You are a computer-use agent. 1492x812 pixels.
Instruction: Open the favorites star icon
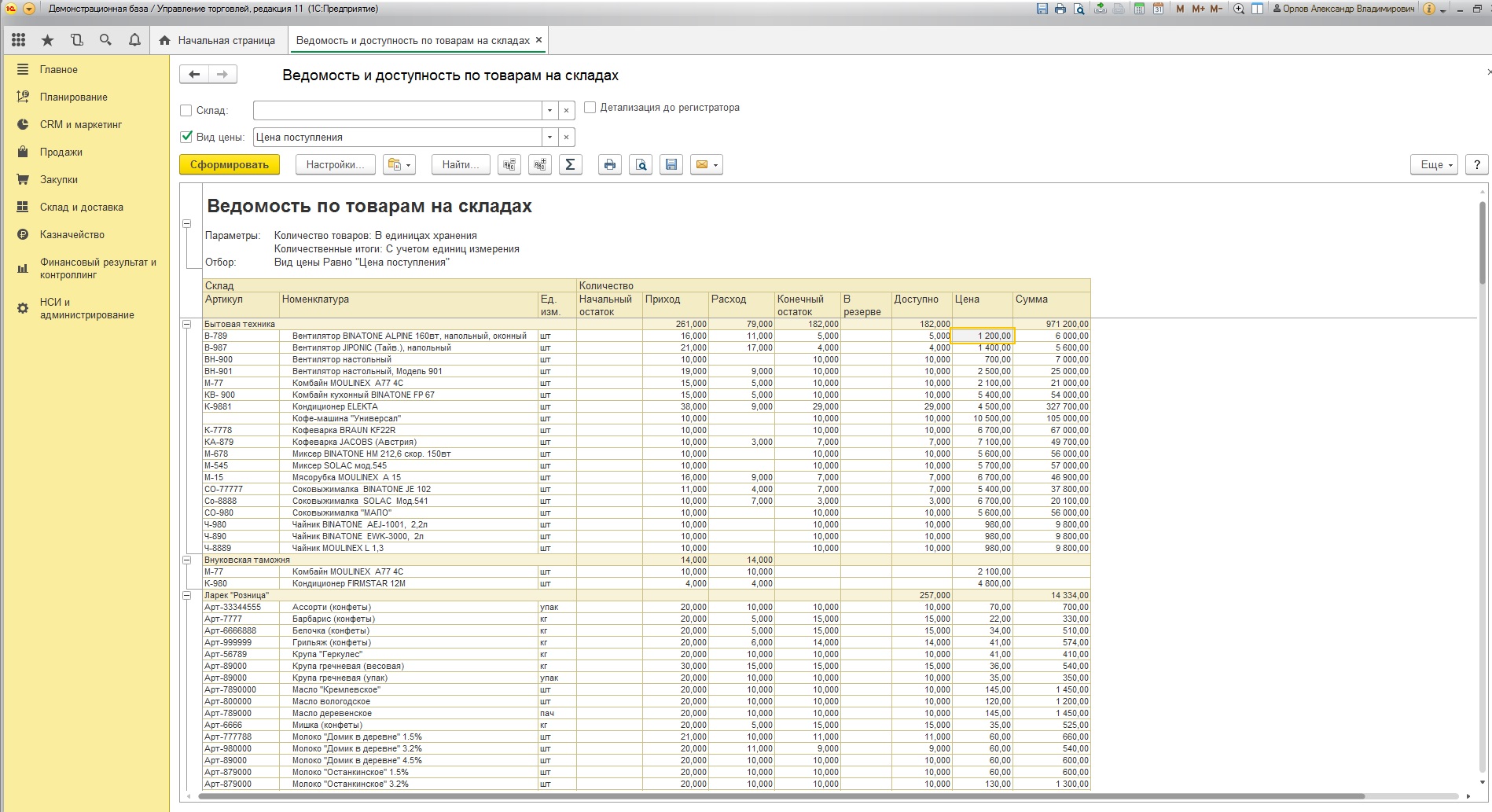coord(47,40)
